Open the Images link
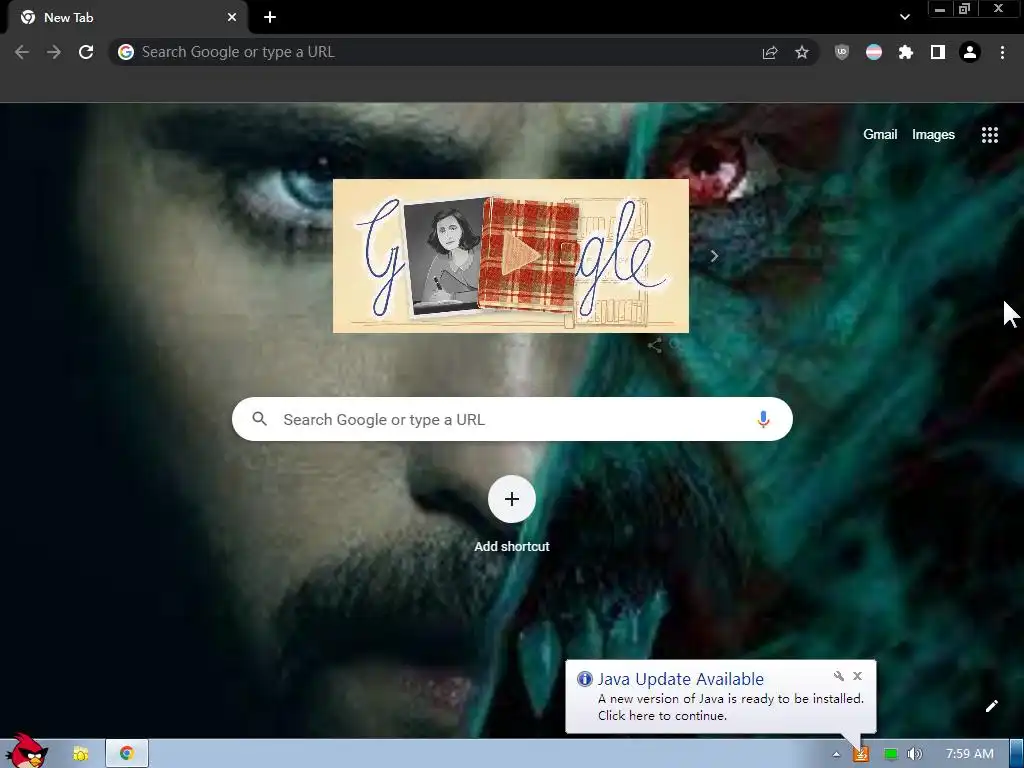 click(933, 135)
